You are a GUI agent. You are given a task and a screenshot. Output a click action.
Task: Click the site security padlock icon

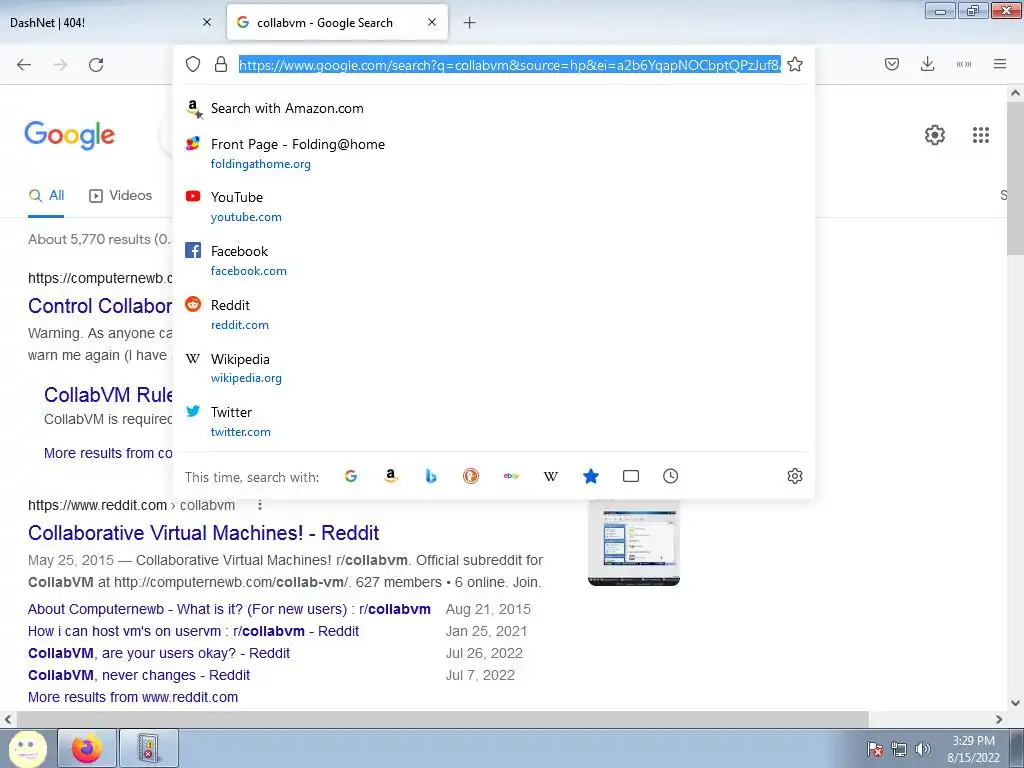point(221,64)
